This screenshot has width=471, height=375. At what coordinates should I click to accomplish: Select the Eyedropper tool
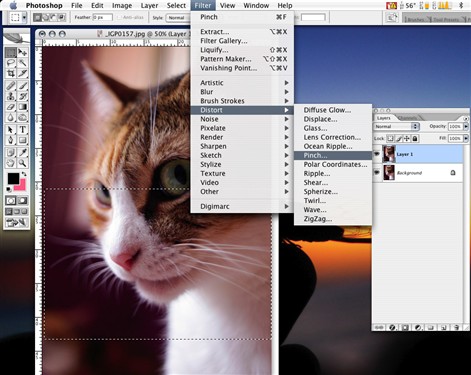pyautogui.click(x=22, y=152)
